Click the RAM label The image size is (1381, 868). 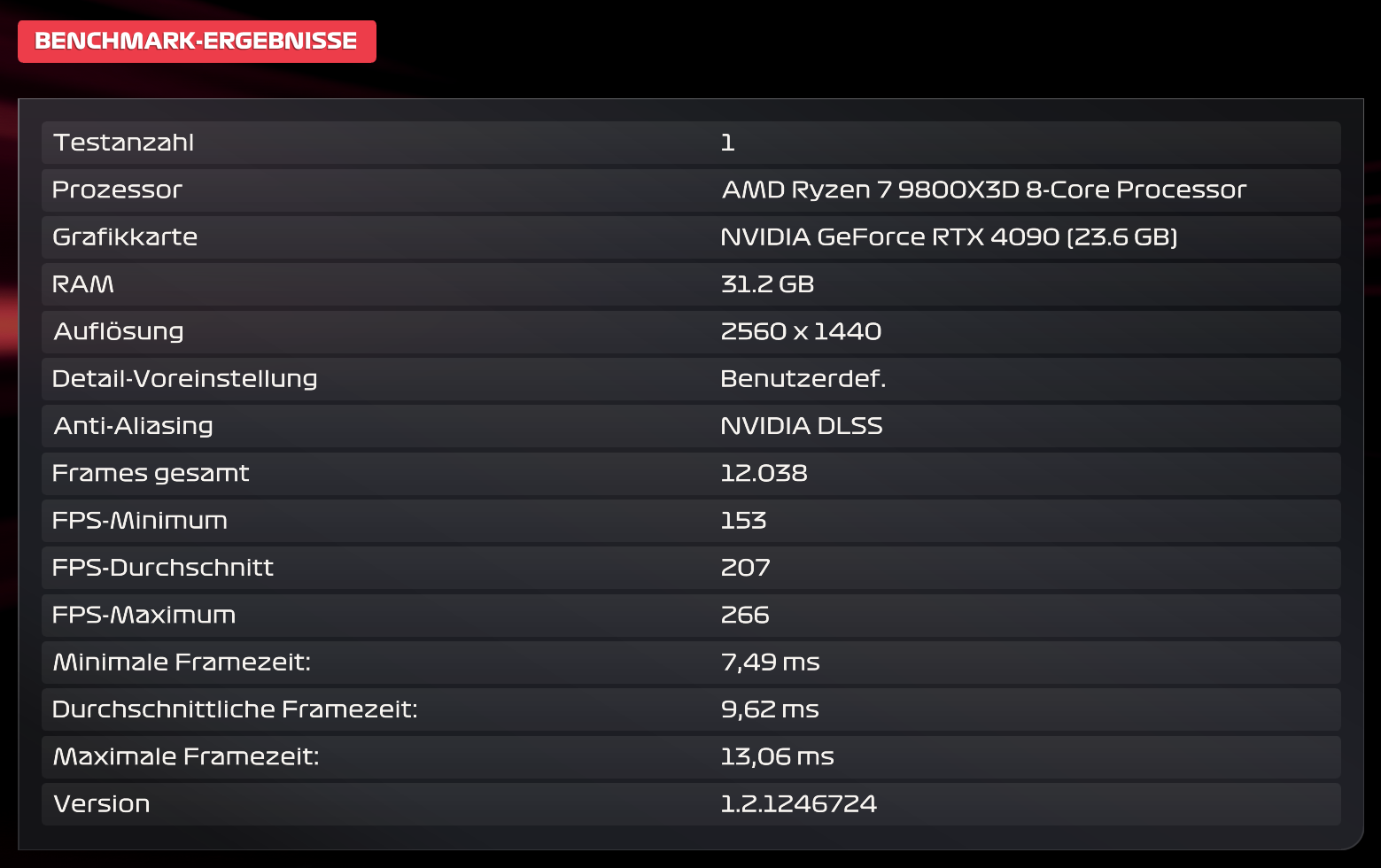[83, 284]
